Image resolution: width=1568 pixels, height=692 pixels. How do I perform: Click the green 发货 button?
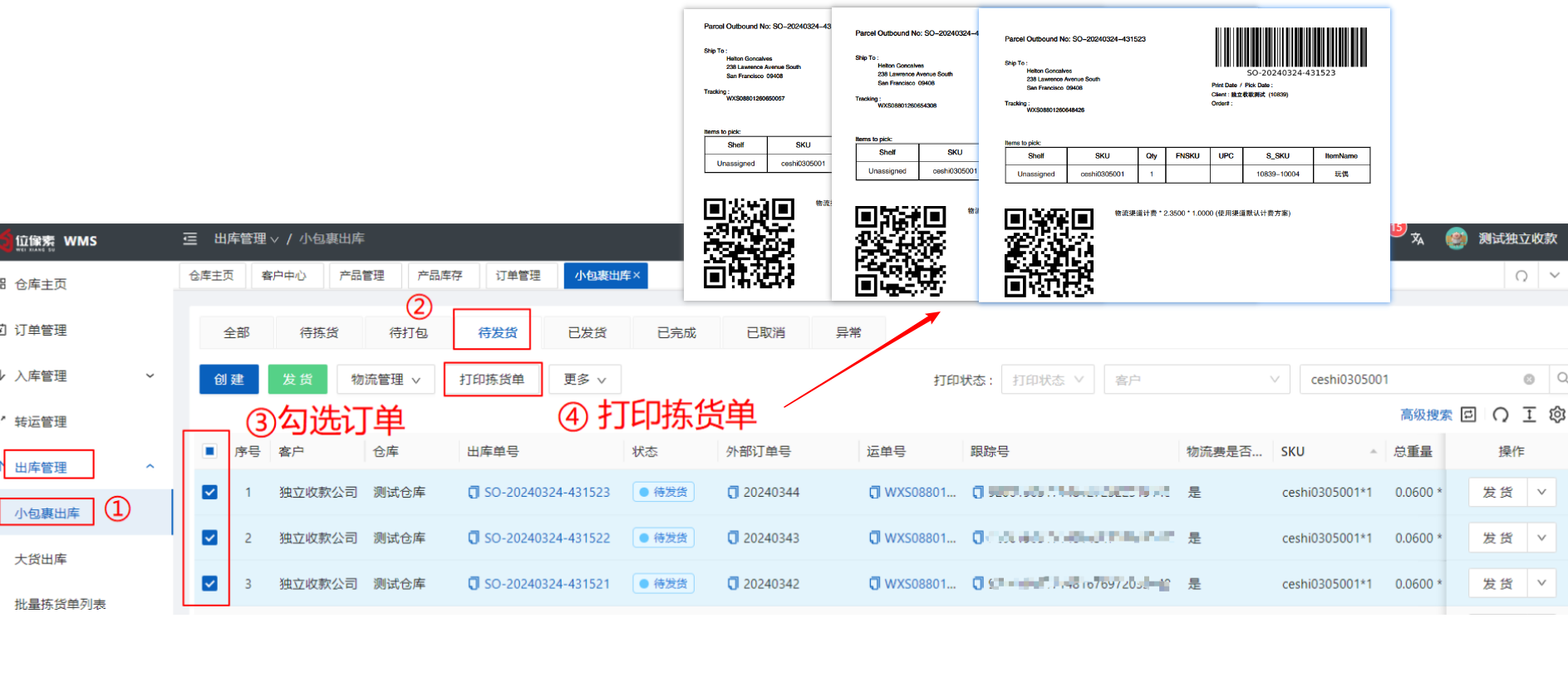point(297,380)
